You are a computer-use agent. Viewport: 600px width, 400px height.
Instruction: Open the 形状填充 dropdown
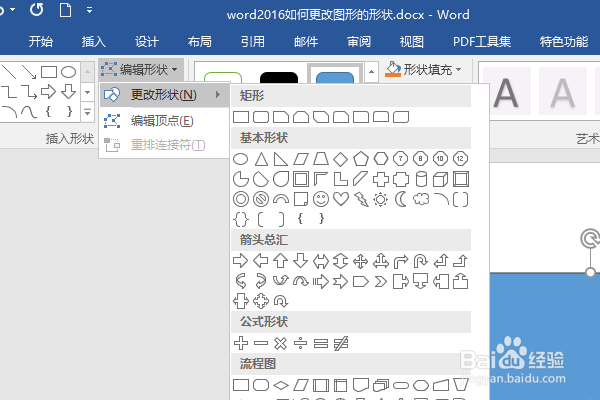click(422, 70)
